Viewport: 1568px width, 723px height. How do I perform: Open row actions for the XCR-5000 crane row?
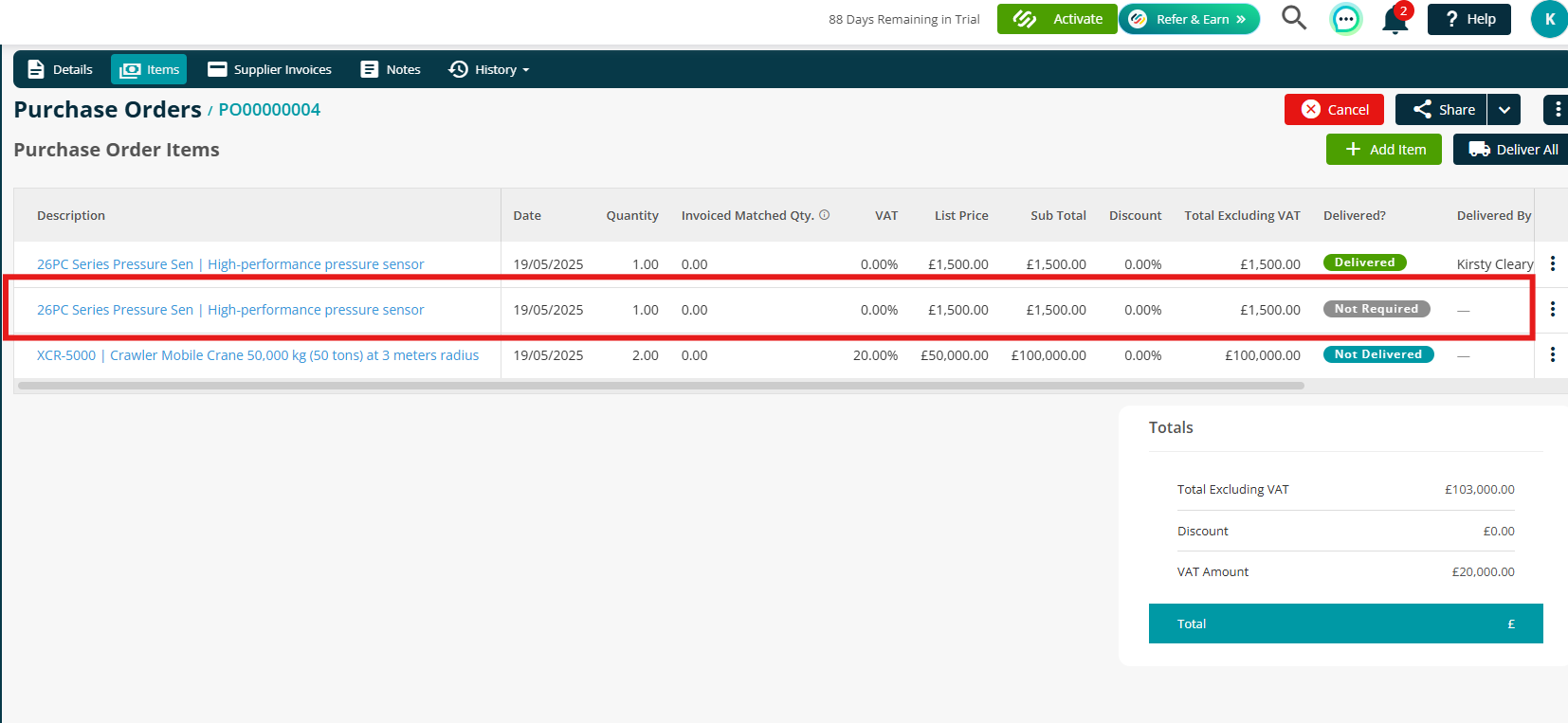[x=1552, y=354]
